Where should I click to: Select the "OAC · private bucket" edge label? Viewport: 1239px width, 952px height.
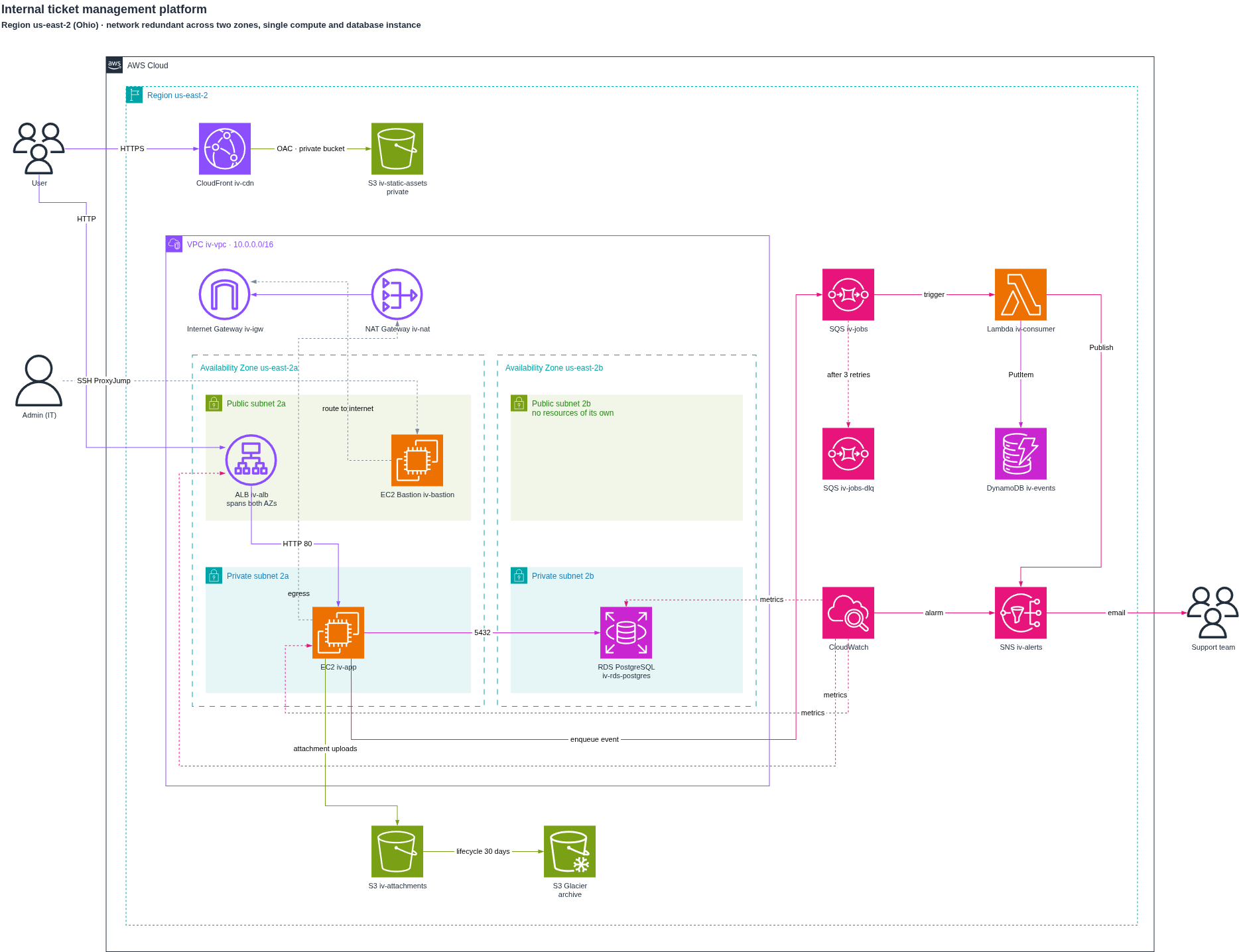pyautogui.click(x=310, y=149)
